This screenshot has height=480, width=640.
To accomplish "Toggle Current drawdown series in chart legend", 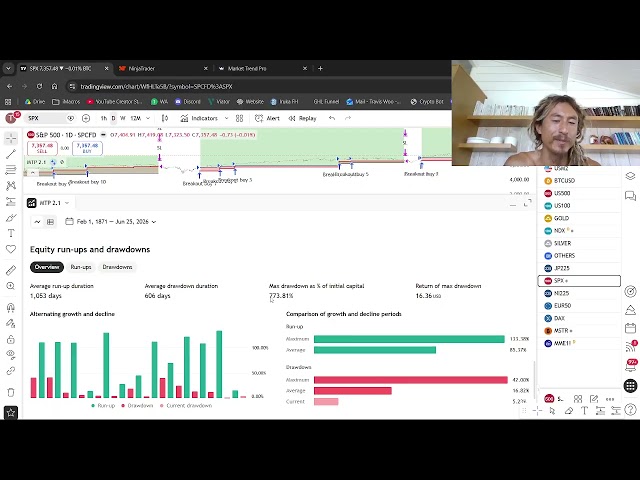I will point(186,406).
